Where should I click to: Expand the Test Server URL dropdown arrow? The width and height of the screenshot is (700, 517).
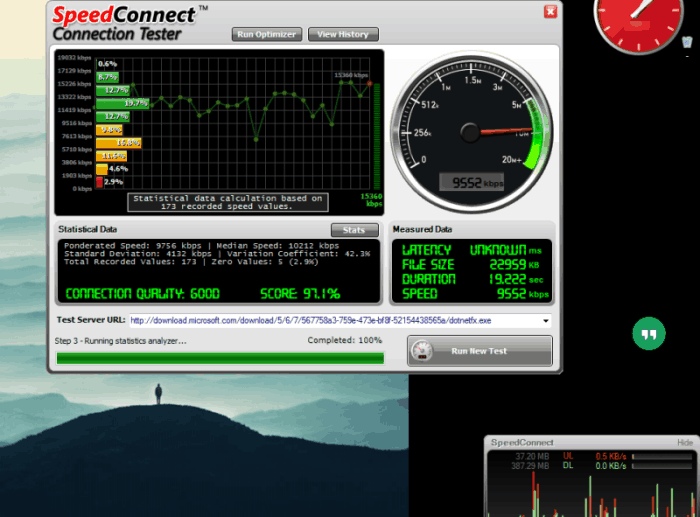point(546,321)
